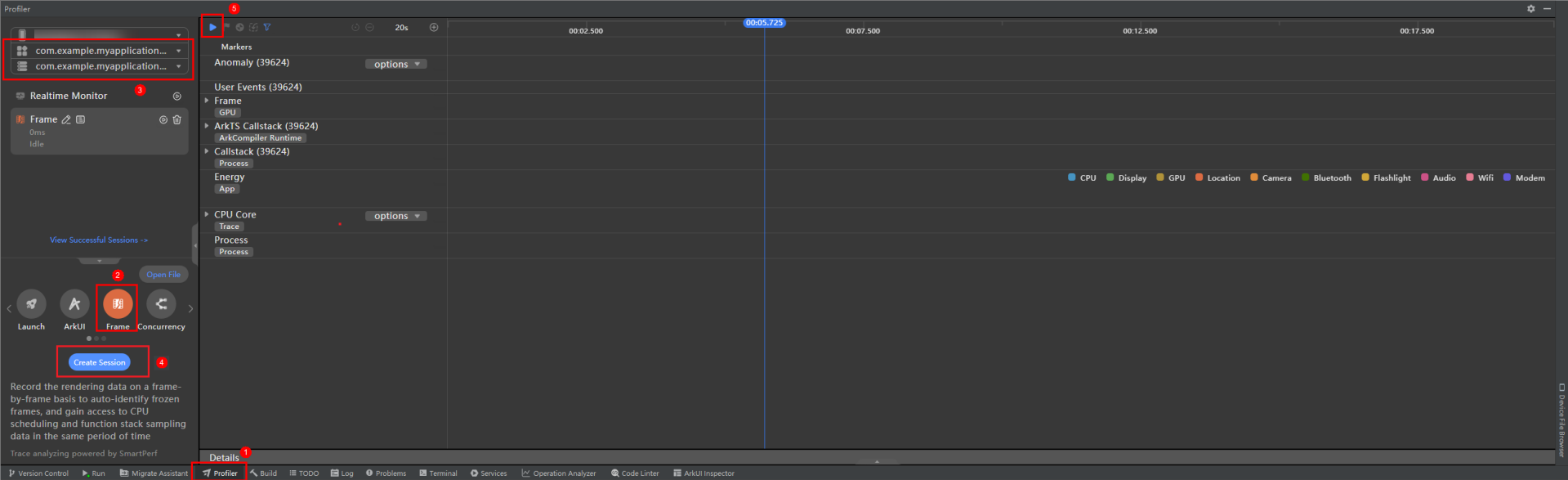Toggle the Bluetooth energy legend item
Image resolution: width=1568 pixels, height=480 pixels.
[1326, 177]
